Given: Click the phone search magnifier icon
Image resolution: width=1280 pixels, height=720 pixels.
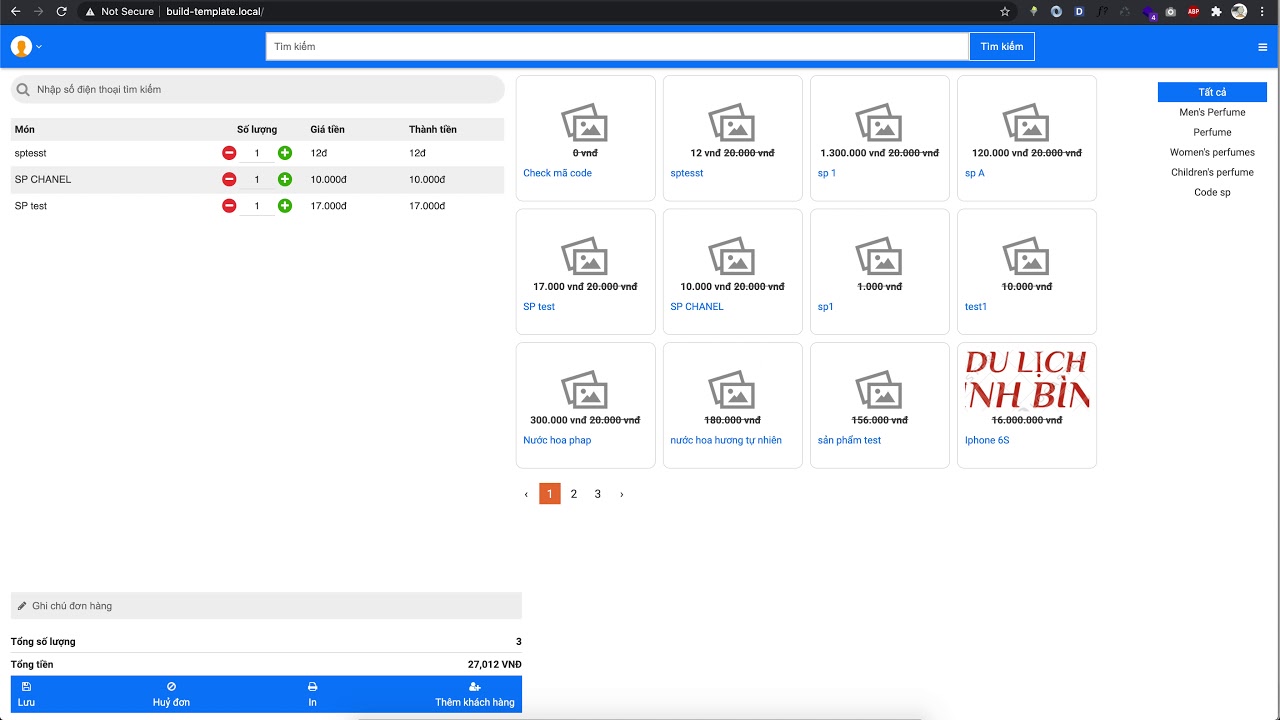Looking at the screenshot, I should tap(24, 90).
